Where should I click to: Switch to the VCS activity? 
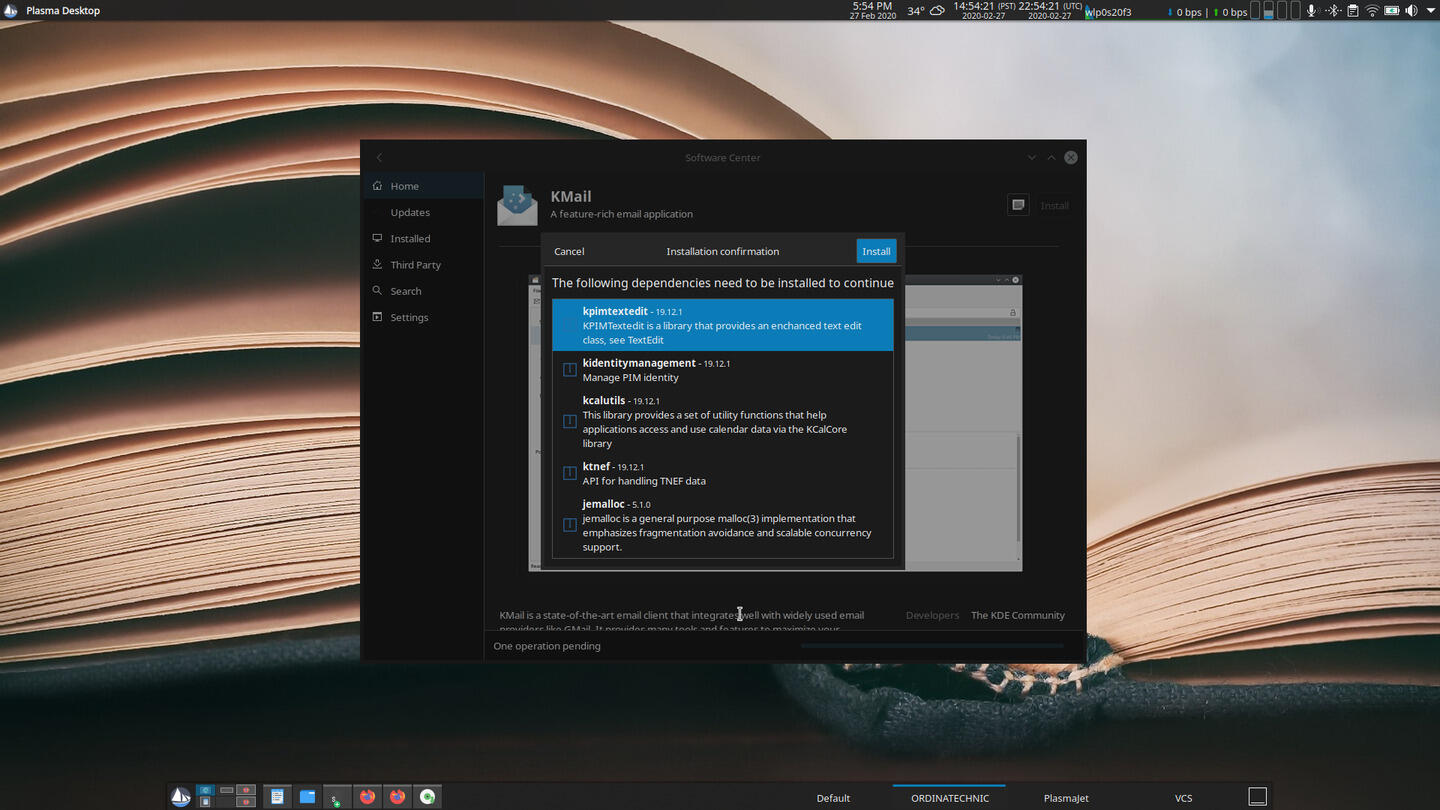click(1183, 798)
